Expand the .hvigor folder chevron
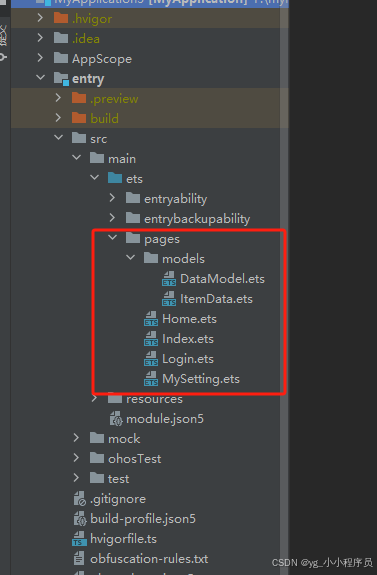This screenshot has height=575, width=377. (40, 18)
